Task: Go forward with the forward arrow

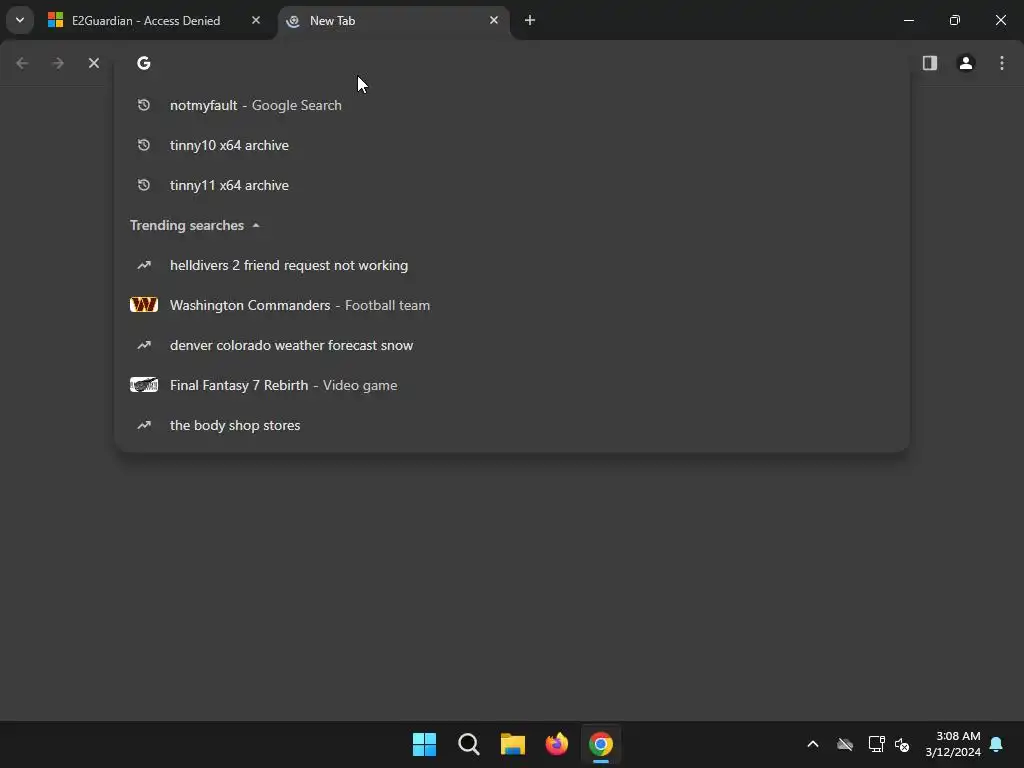Action: point(58,63)
